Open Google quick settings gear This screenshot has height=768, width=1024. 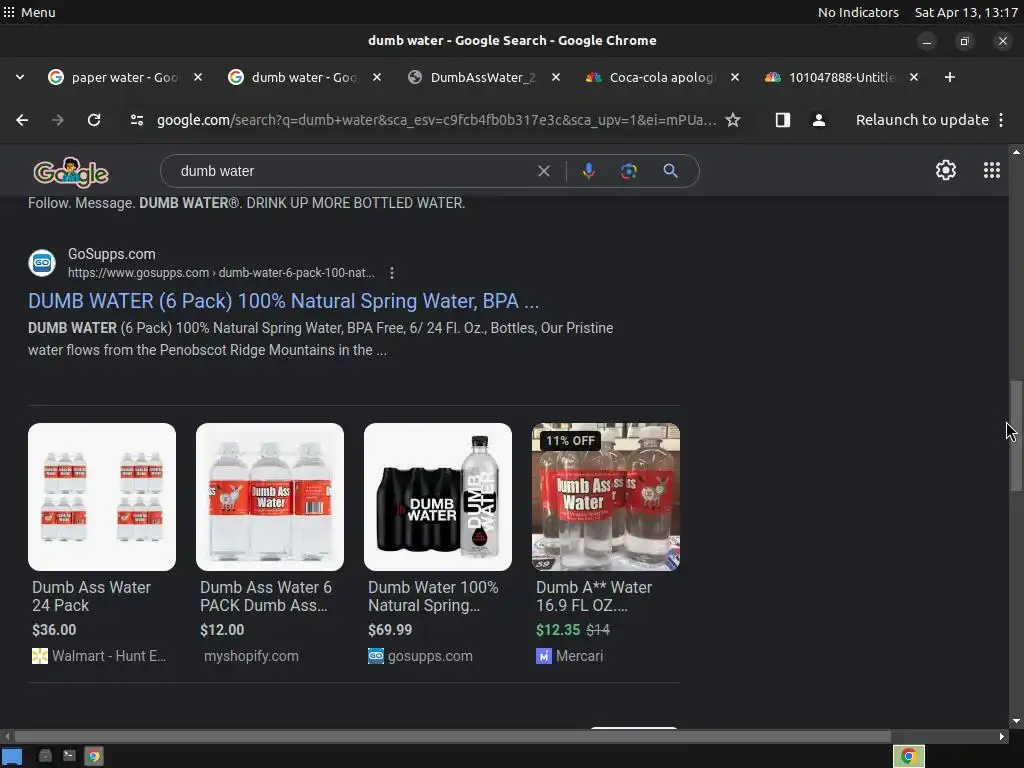(x=946, y=170)
